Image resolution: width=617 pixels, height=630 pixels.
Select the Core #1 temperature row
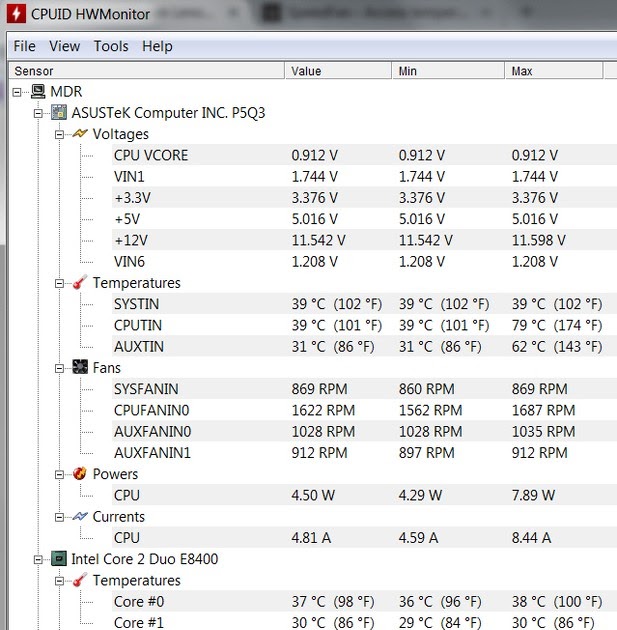point(364,622)
